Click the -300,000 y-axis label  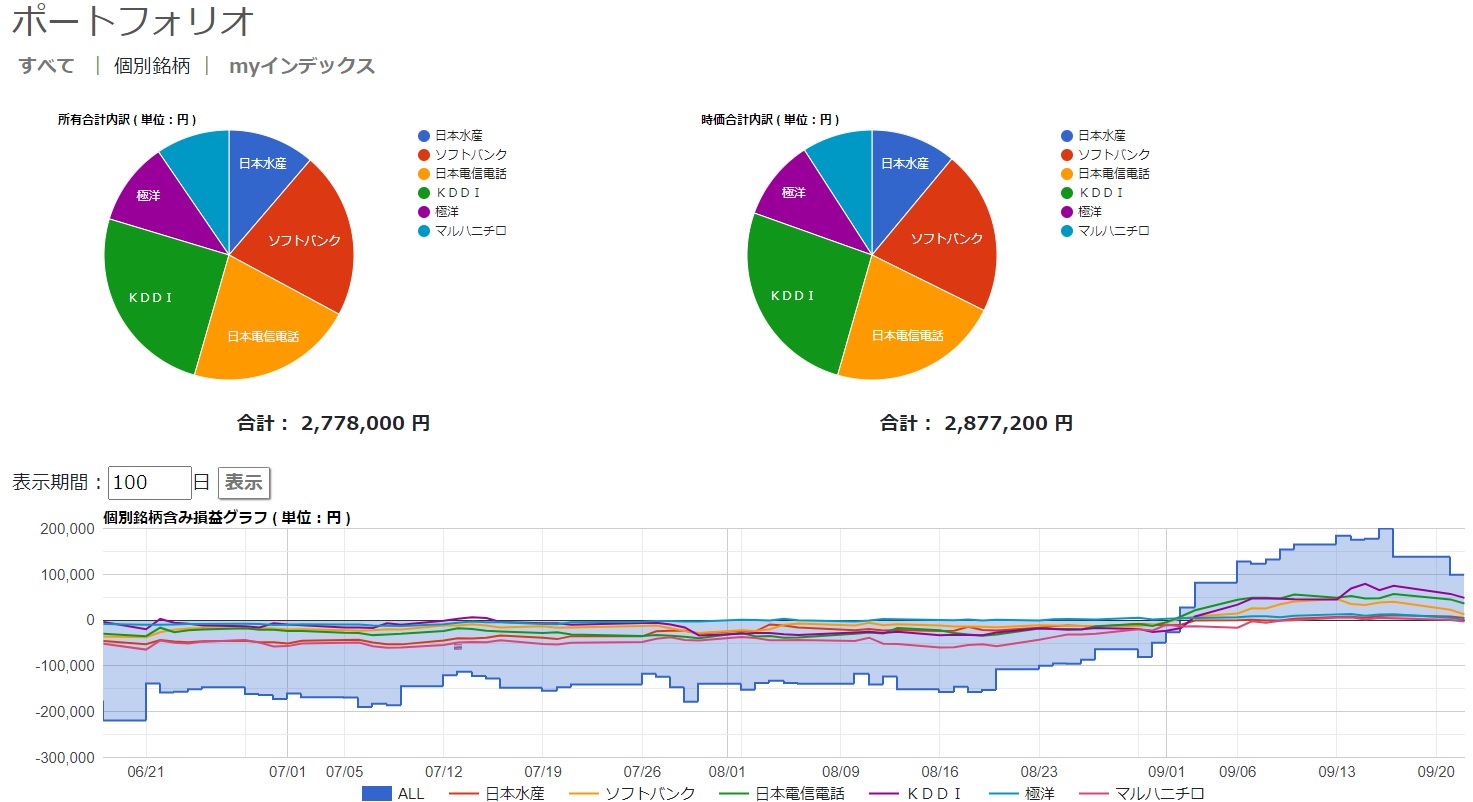tap(63, 757)
